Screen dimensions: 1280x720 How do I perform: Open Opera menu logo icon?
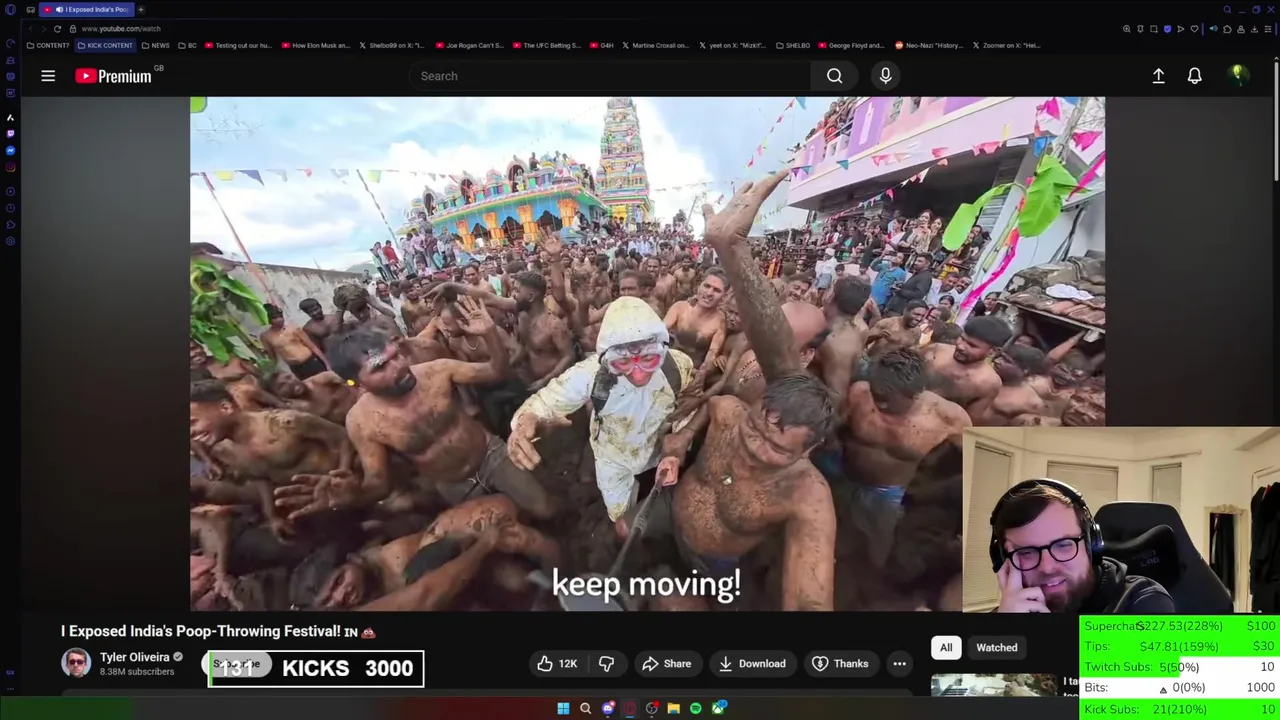click(10, 9)
